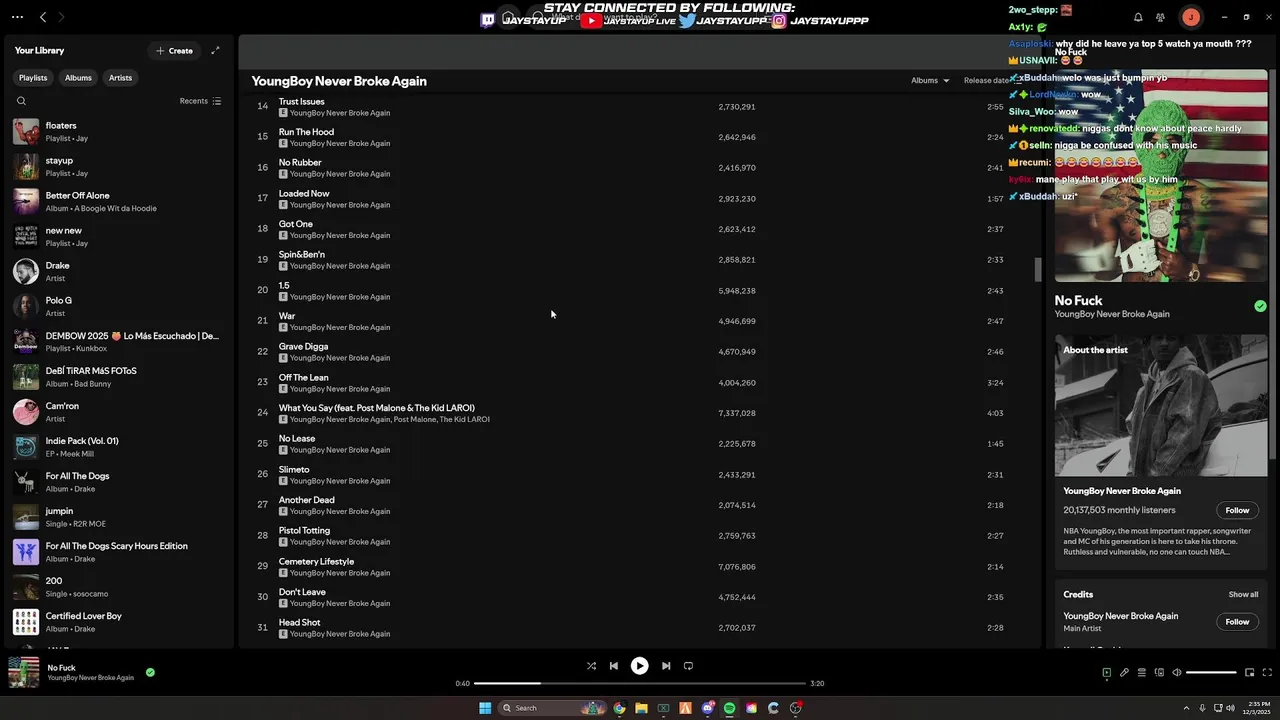Search in Your Library magnifier icon
1280x720 pixels.
21,101
